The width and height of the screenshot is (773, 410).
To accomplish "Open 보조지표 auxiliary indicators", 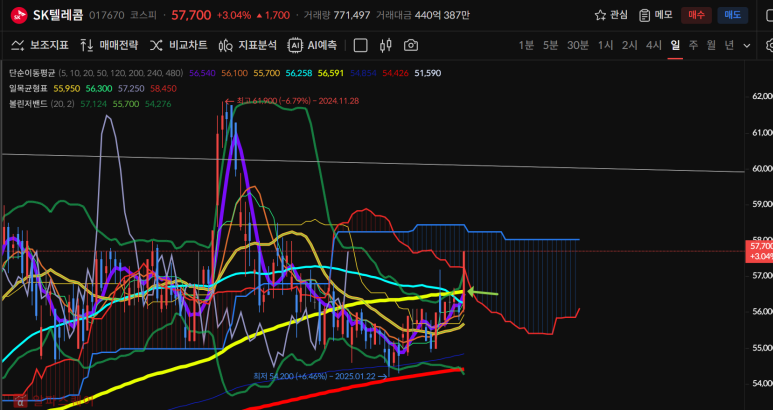I will pos(40,45).
